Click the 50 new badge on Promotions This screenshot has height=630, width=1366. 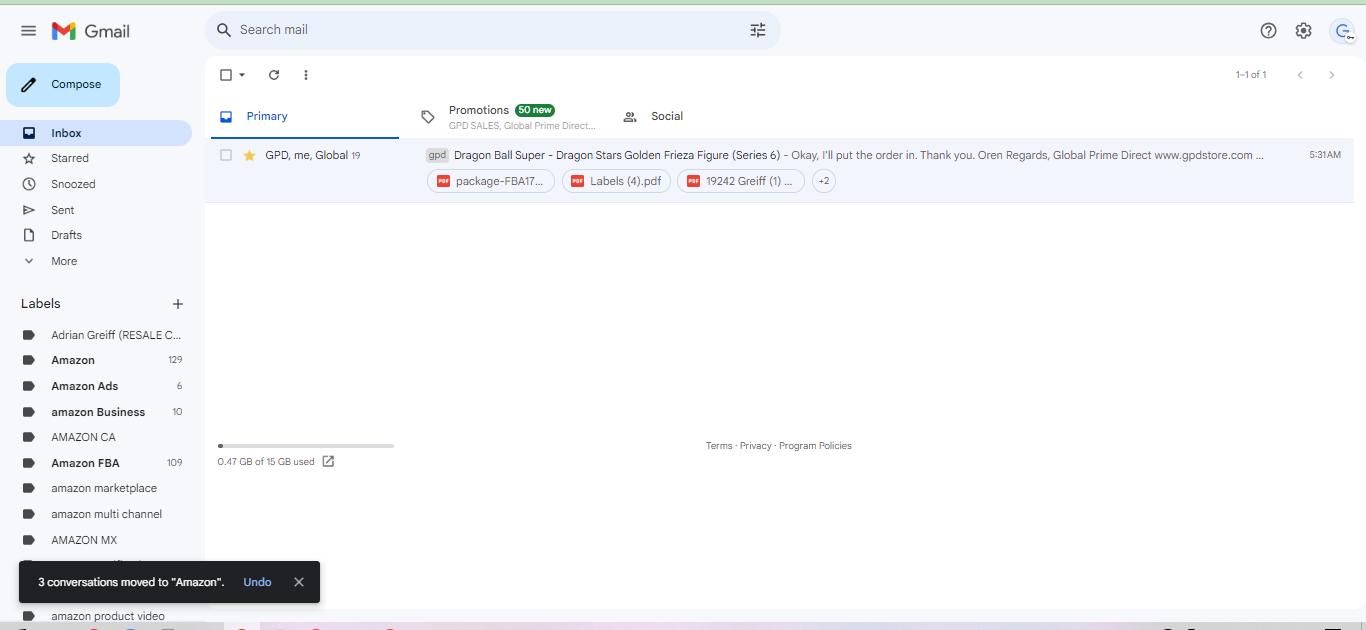(535, 110)
